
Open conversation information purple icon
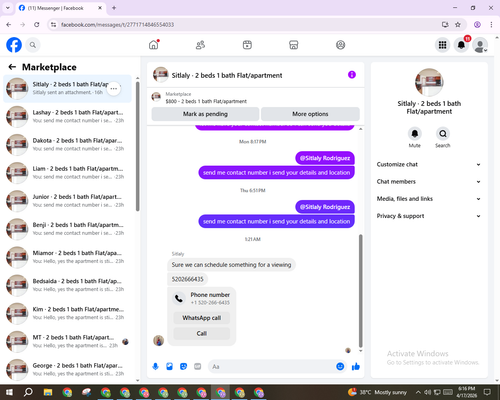[x=352, y=75]
